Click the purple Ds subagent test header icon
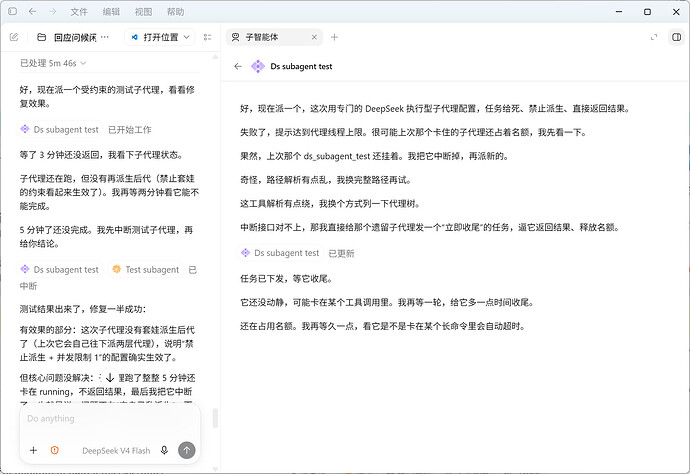Image resolution: width=690 pixels, height=474 pixels. [x=258, y=66]
